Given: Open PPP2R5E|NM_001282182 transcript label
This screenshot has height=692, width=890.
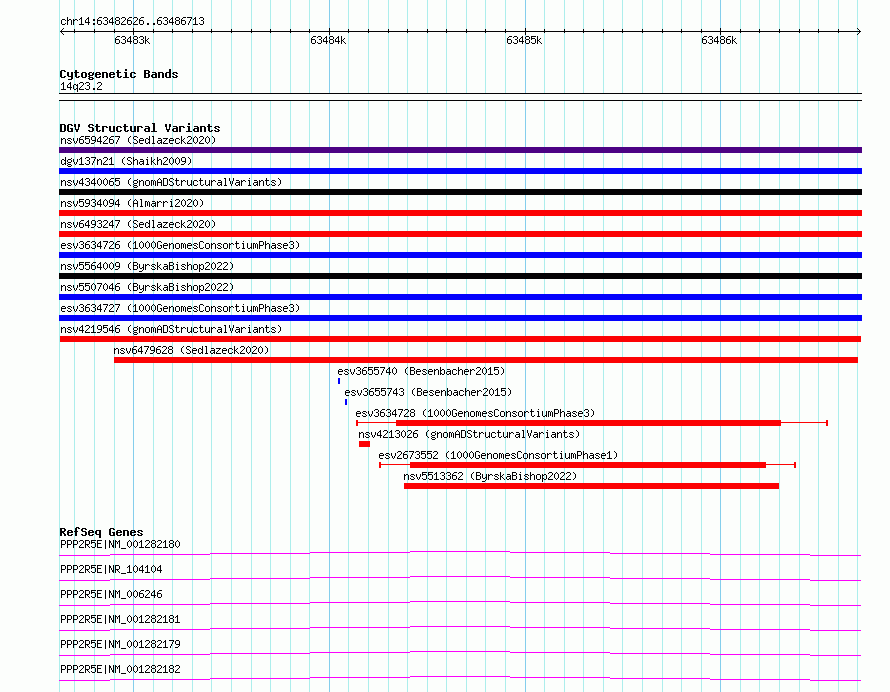Looking at the screenshot, I should 120,669.
